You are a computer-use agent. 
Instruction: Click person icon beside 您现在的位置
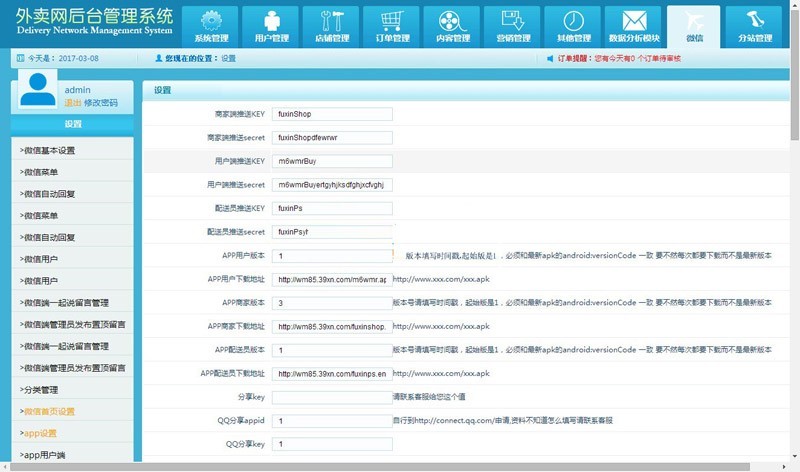coord(159,58)
